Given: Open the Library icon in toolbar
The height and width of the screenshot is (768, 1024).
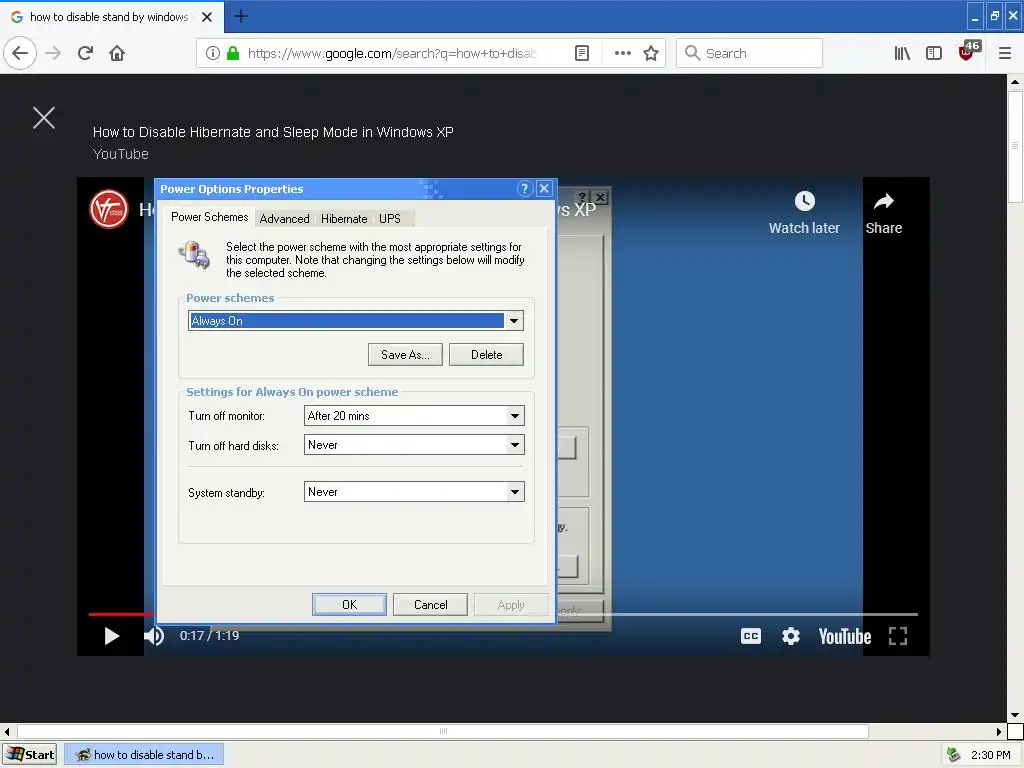Looking at the screenshot, I should pos(902,53).
